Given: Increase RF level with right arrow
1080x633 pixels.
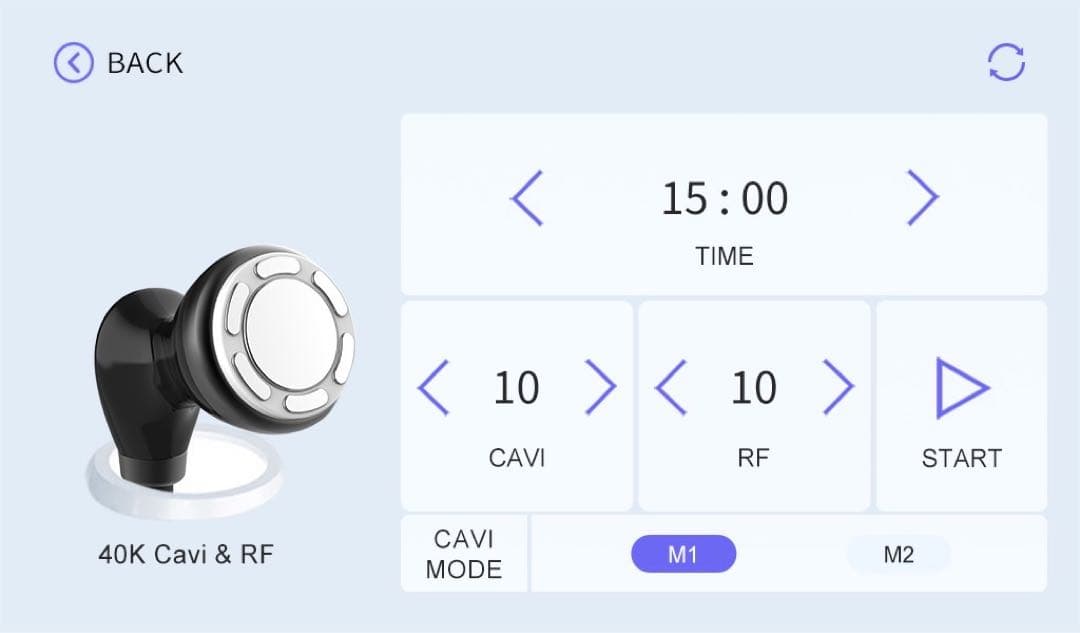Looking at the screenshot, I should (x=838, y=388).
